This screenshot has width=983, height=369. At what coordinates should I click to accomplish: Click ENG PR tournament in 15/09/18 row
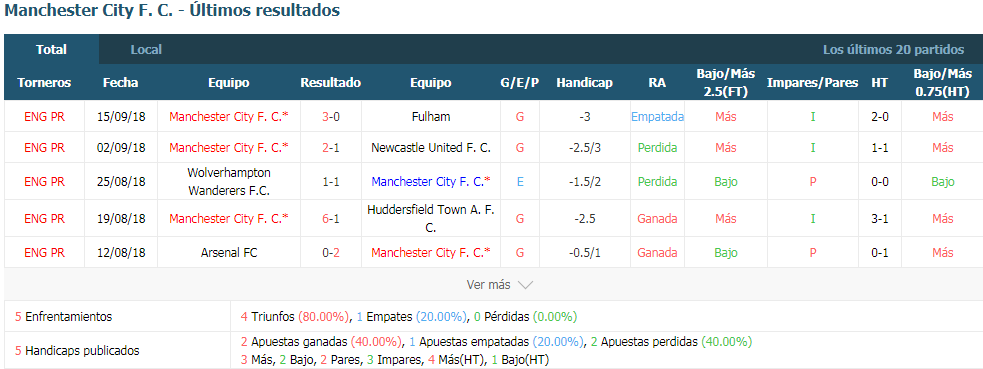tap(44, 116)
